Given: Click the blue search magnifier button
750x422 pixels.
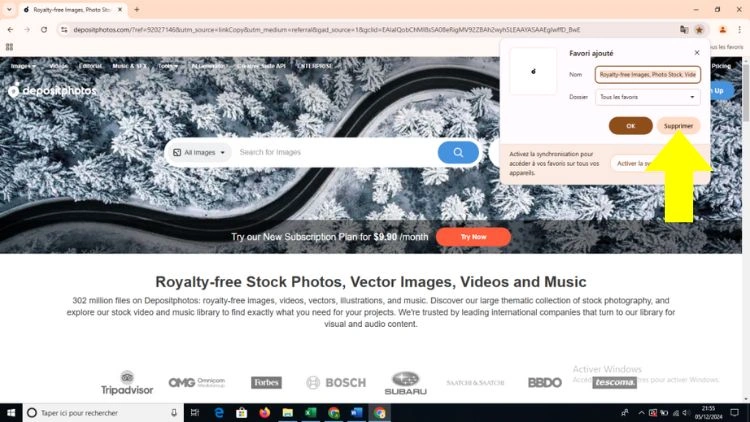Looking at the screenshot, I should 458,152.
